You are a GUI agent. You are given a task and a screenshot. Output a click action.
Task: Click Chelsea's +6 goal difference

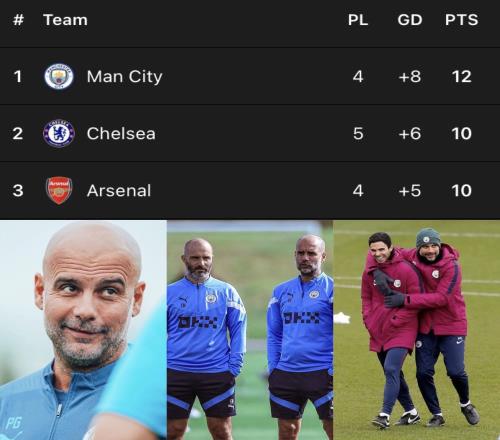coord(410,134)
